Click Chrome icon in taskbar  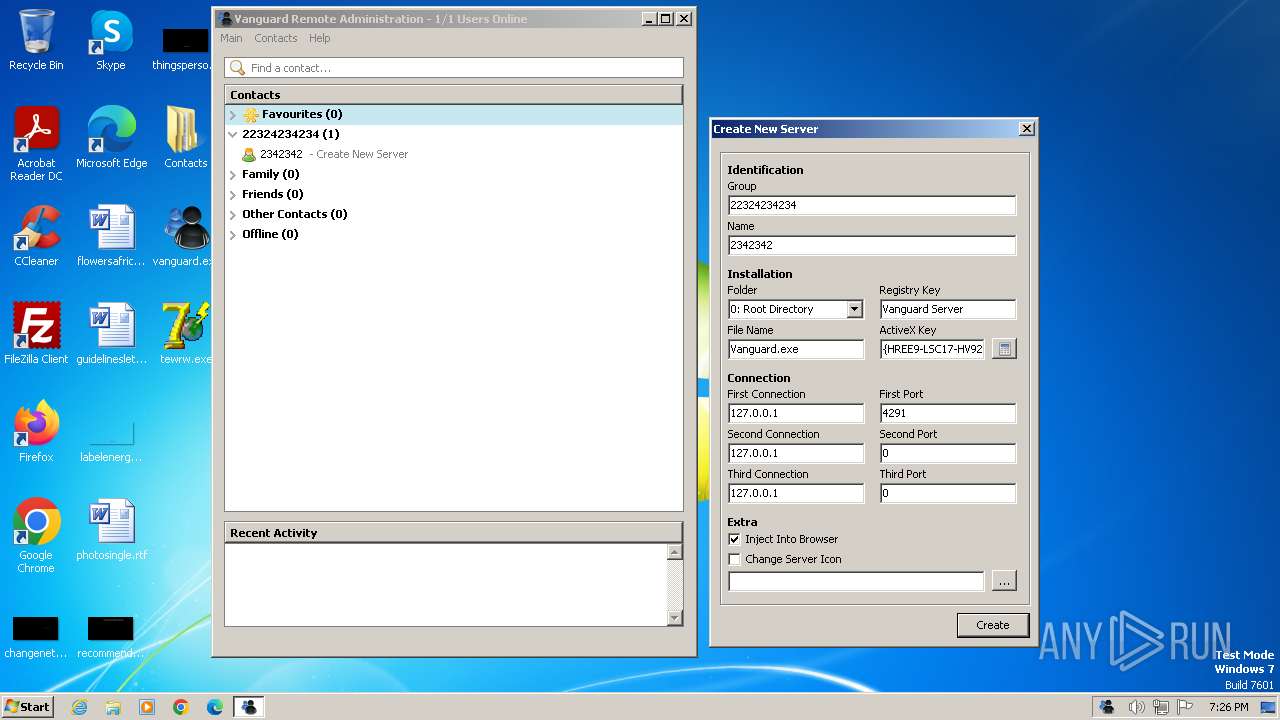click(x=181, y=707)
